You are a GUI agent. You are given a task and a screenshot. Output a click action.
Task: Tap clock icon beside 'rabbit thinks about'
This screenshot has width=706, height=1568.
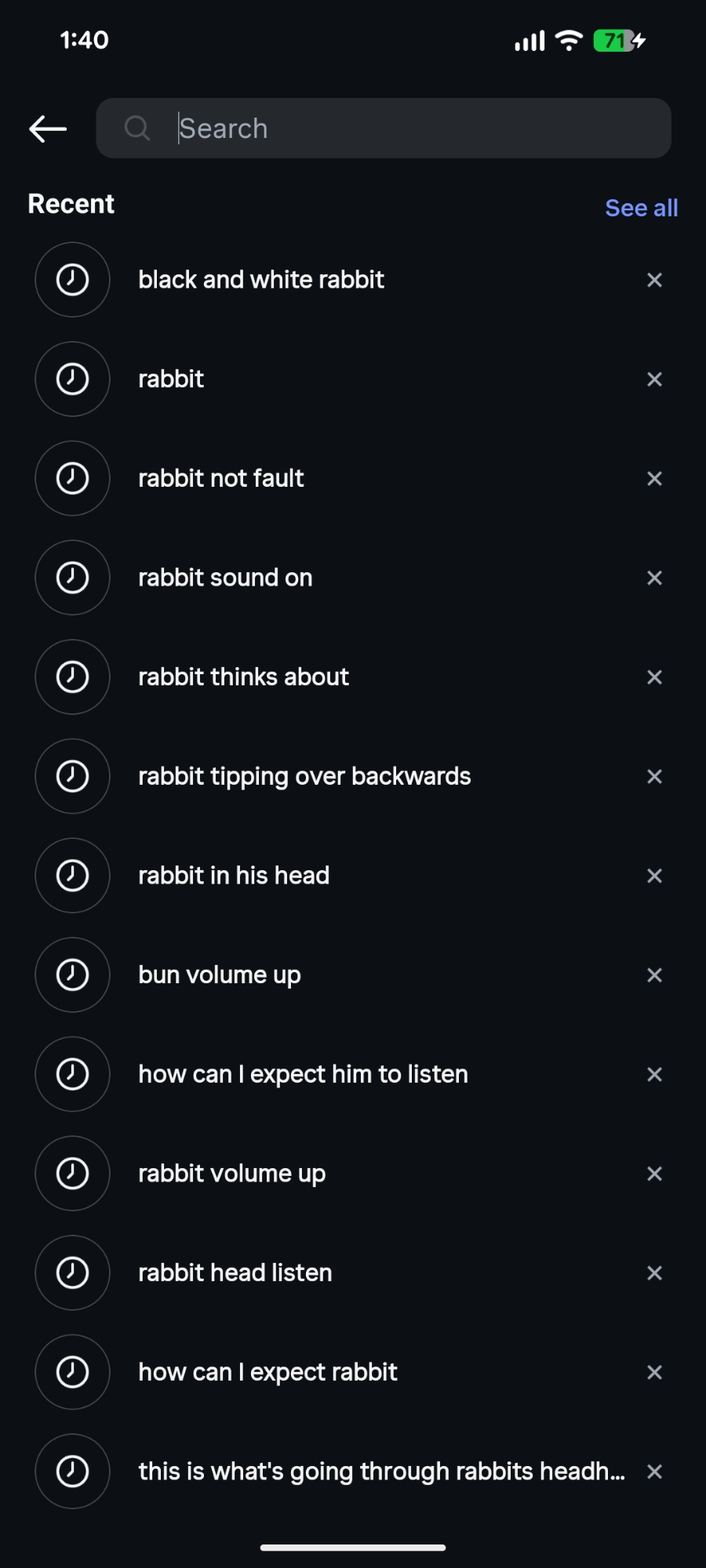point(72,677)
